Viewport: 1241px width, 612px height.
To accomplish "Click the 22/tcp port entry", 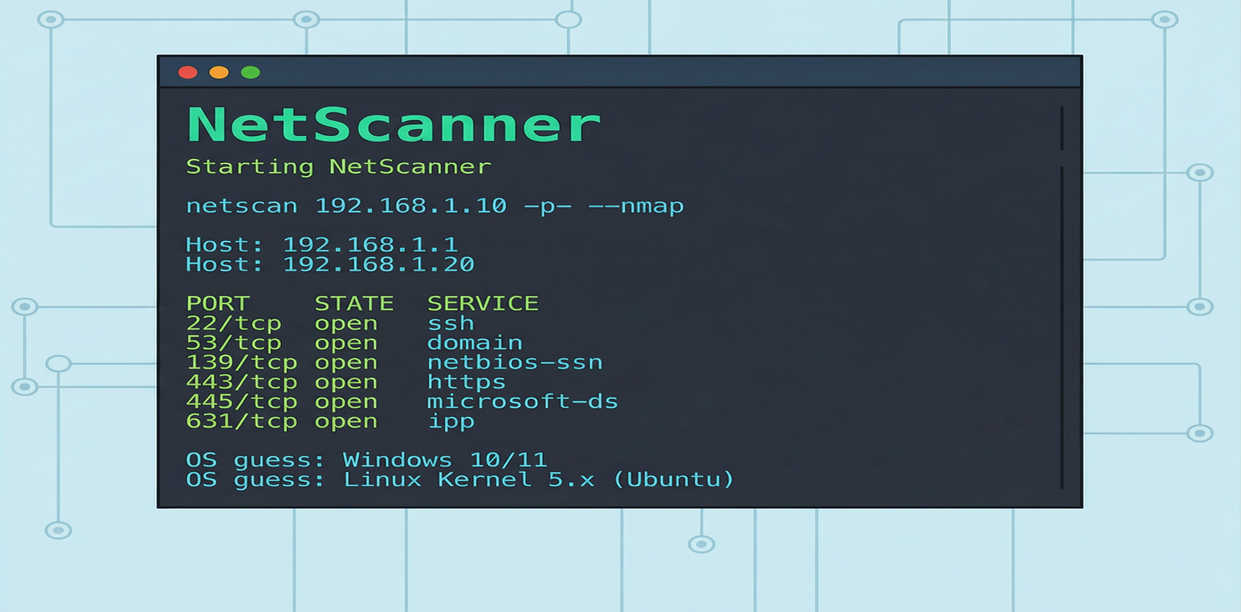I will coord(234,323).
